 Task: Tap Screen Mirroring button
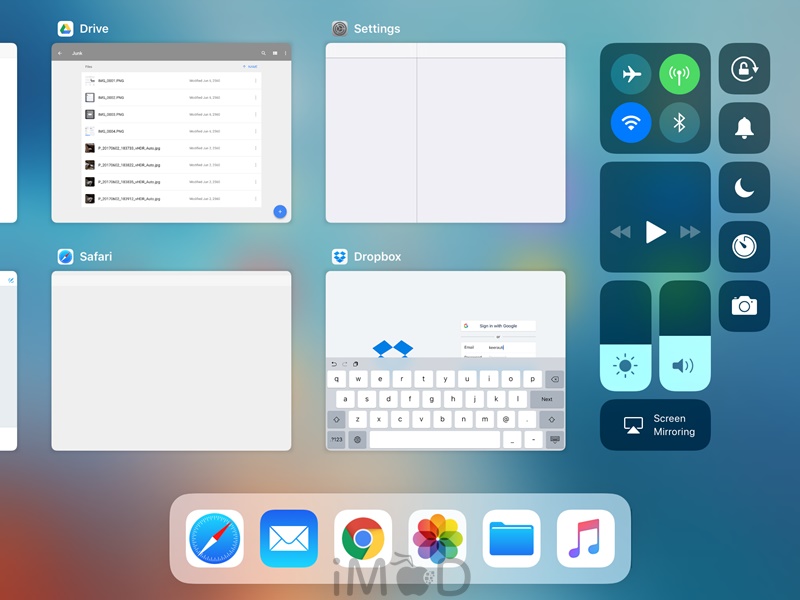click(655, 425)
